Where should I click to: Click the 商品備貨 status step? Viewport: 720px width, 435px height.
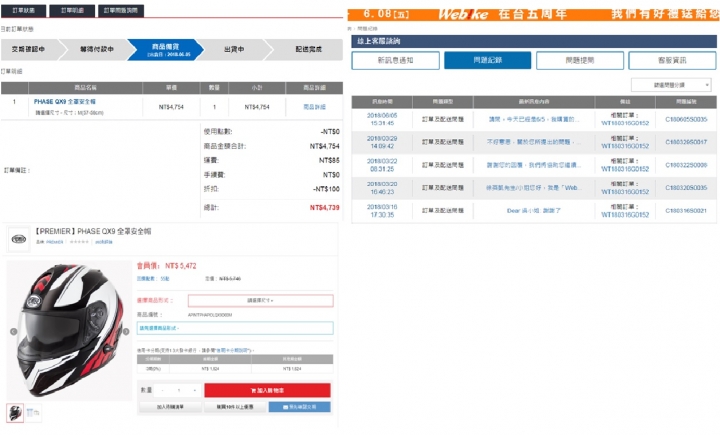pyautogui.click(x=165, y=50)
